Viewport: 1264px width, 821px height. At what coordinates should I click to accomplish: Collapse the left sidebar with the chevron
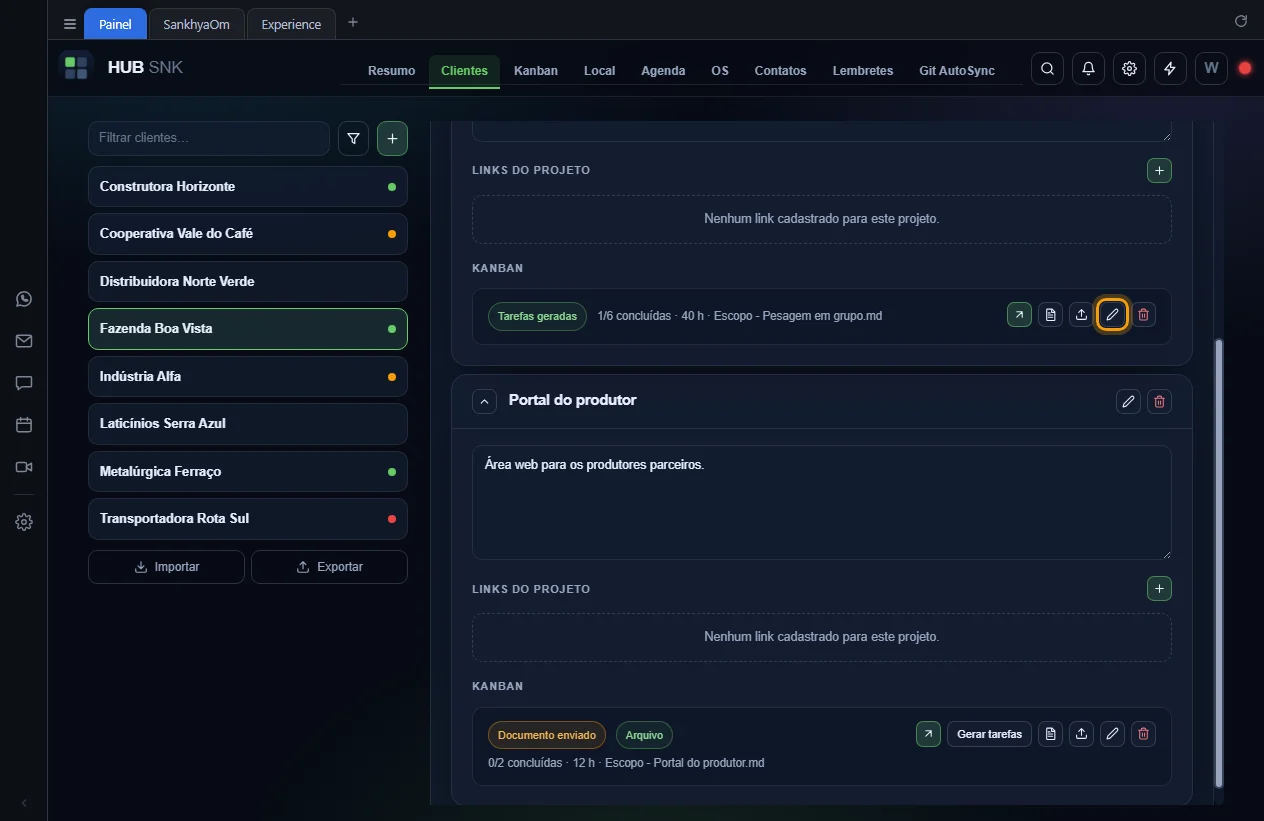[24, 803]
